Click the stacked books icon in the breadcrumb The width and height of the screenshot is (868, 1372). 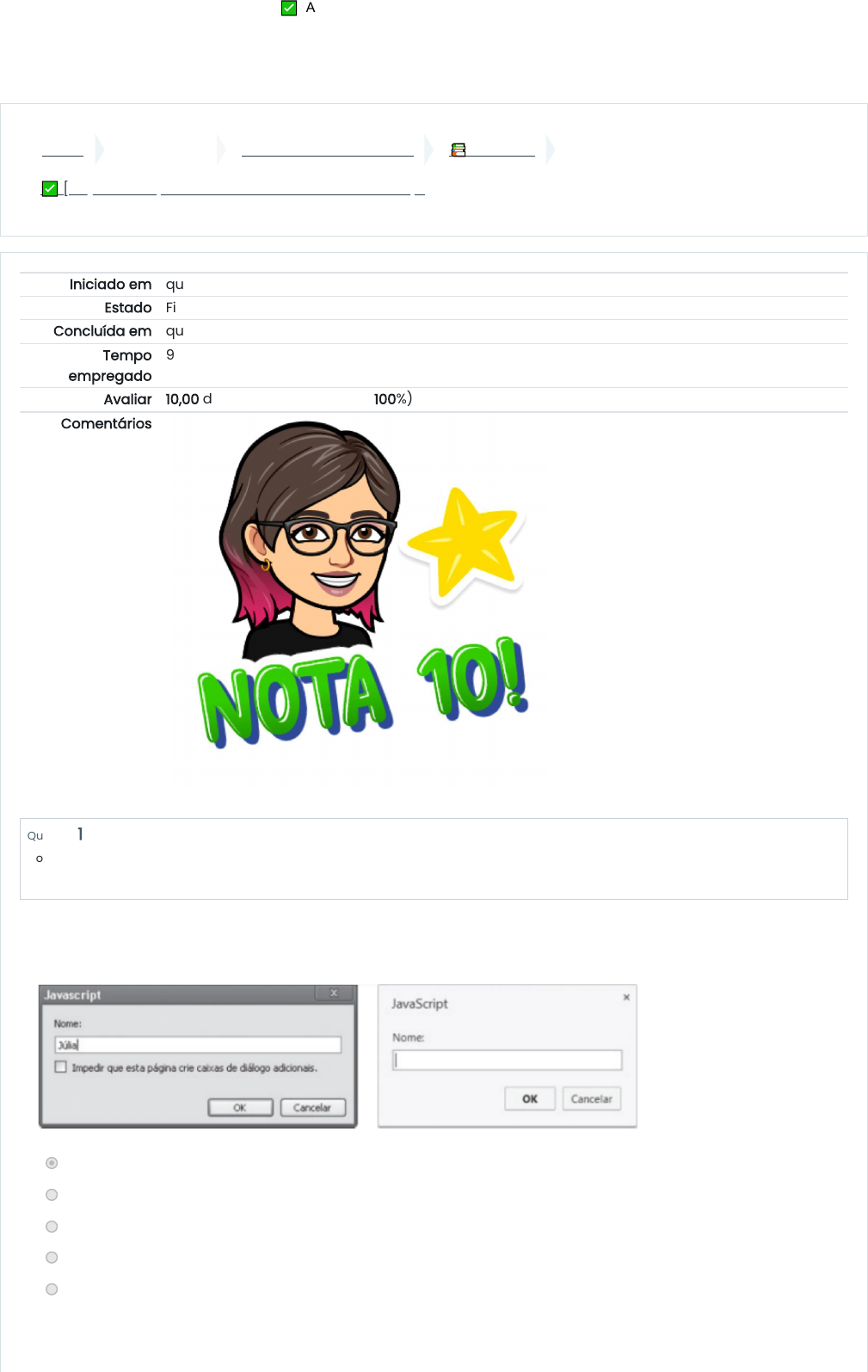(459, 150)
